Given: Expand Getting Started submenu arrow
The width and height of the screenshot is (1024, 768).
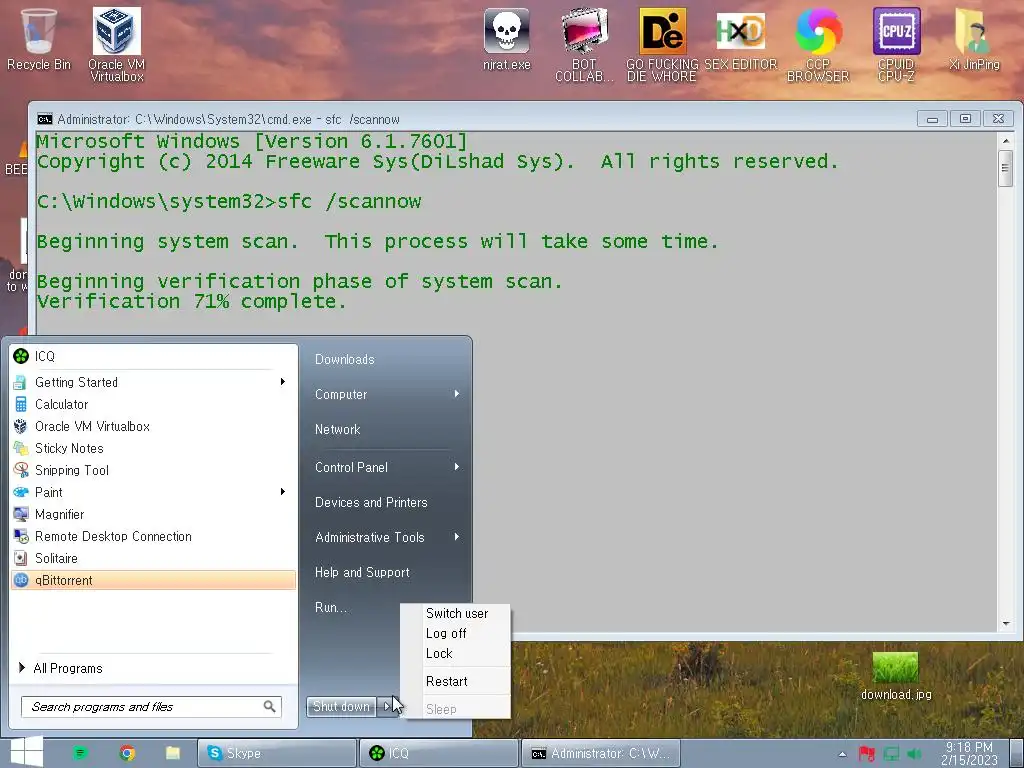Looking at the screenshot, I should coord(283,381).
